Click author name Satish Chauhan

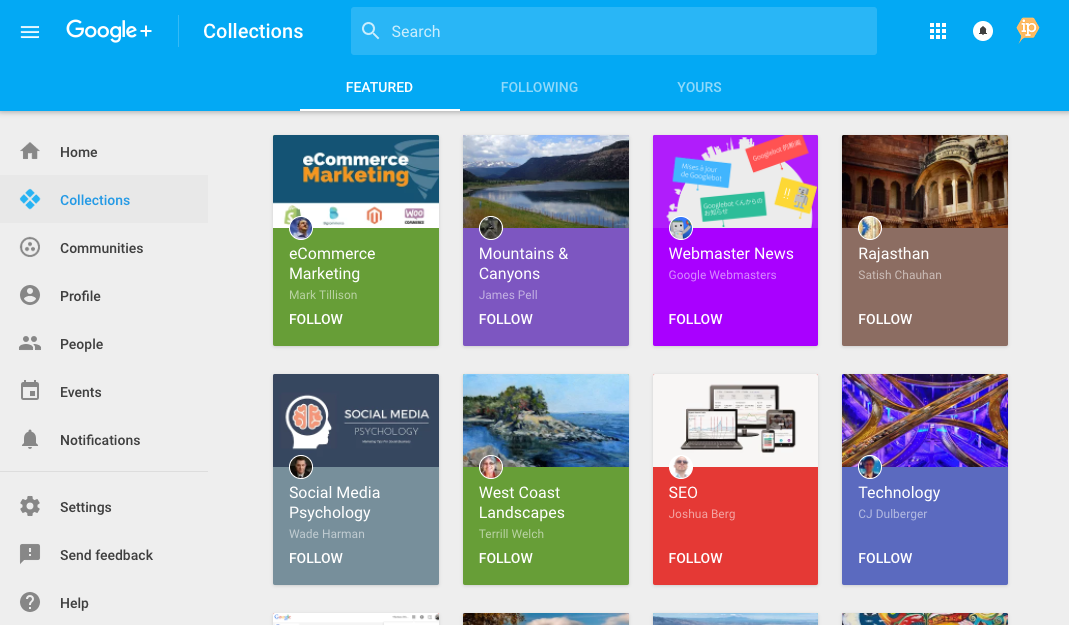click(899, 275)
